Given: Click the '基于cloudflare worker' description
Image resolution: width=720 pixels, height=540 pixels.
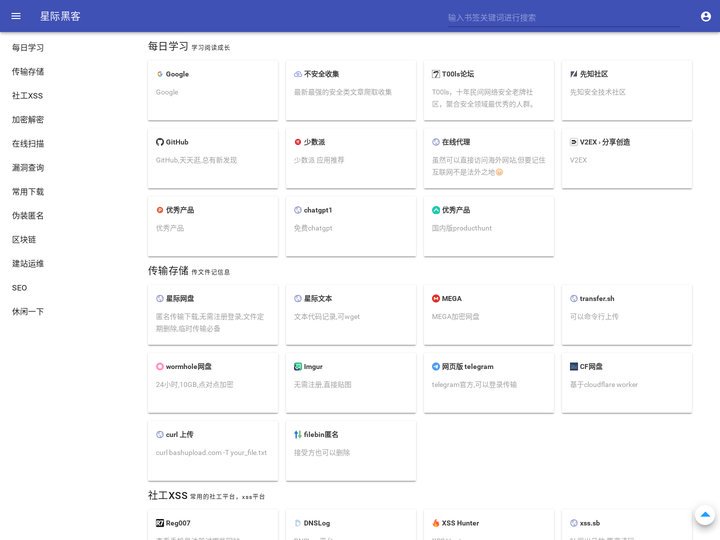Looking at the screenshot, I should point(604,384).
